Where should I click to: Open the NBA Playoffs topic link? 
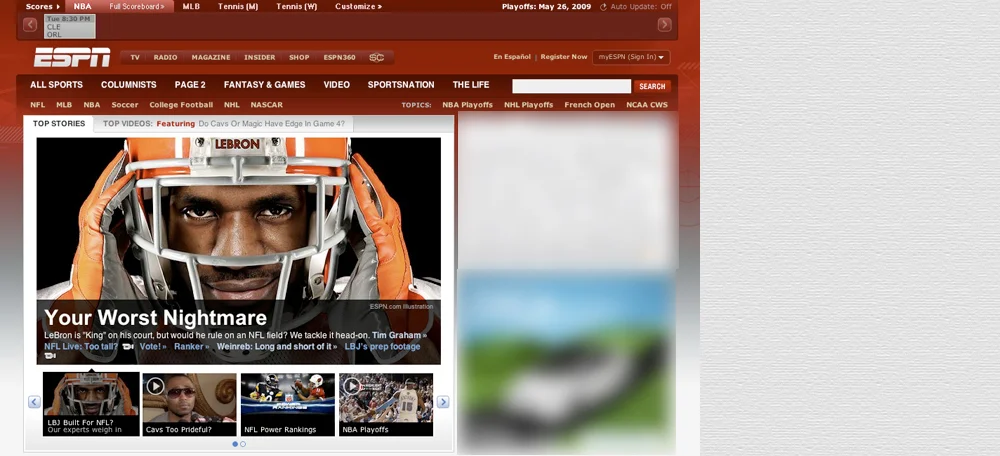pos(467,105)
